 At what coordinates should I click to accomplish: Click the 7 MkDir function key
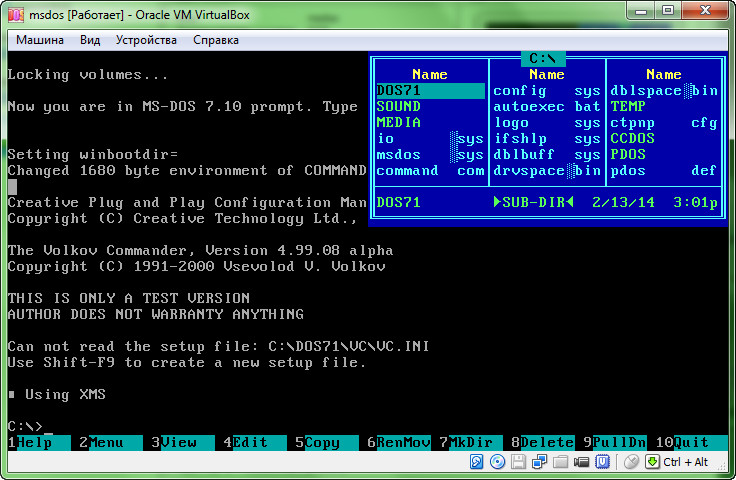pyautogui.click(x=470, y=442)
